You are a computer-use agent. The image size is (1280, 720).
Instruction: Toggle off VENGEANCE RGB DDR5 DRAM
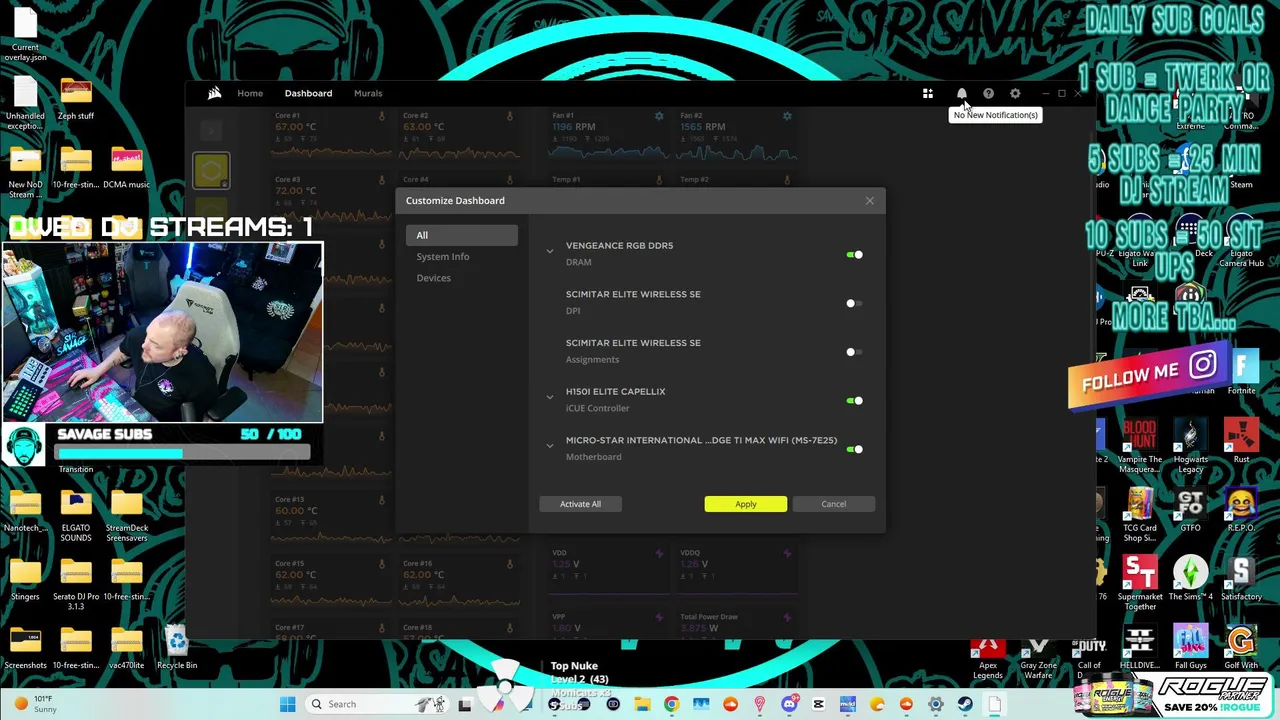tap(854, 255)
